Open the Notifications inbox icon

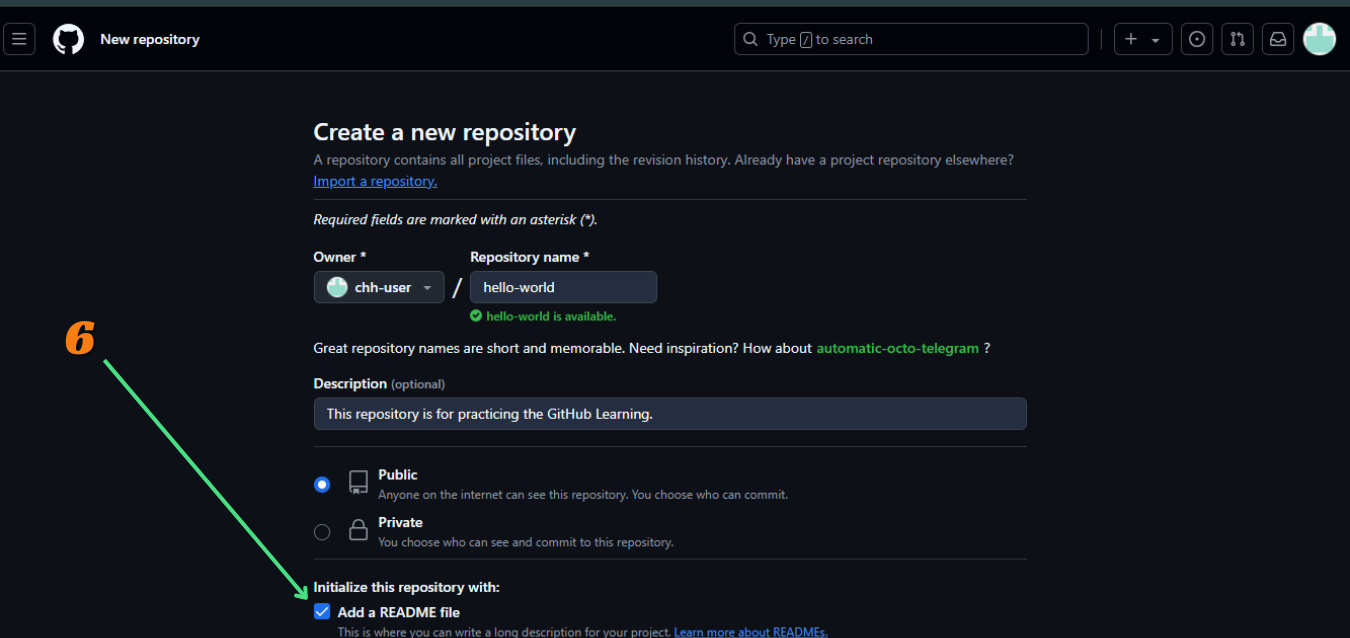(x=1277, y=39)
